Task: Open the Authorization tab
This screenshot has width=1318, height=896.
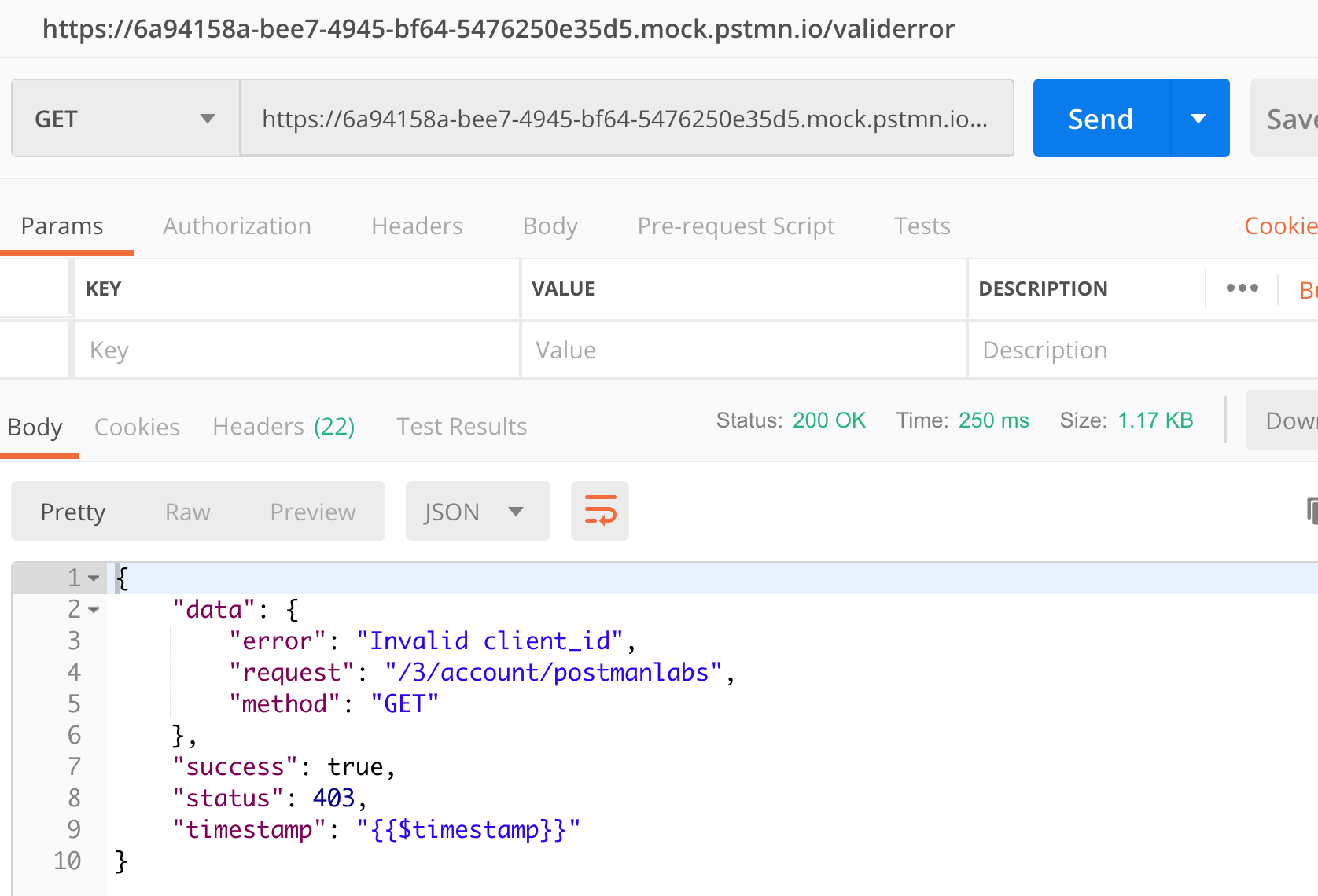Action: pos(237,226)
